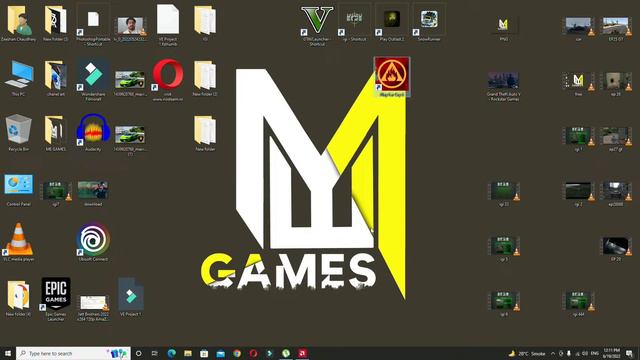The height and width of the screenshot is (360, 640).
Task: Select the ep 26 video thumbnail
Action: 616,83
